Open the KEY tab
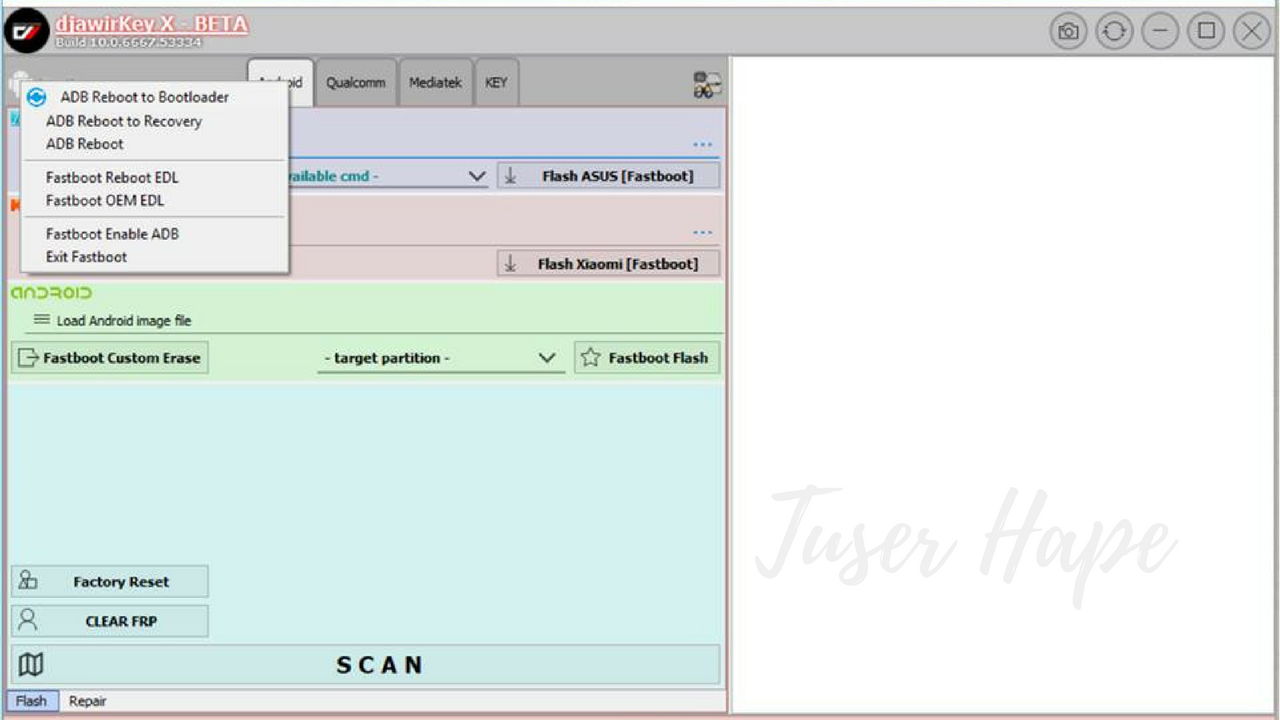This screenshot has width=1280, height=720. 496,83
